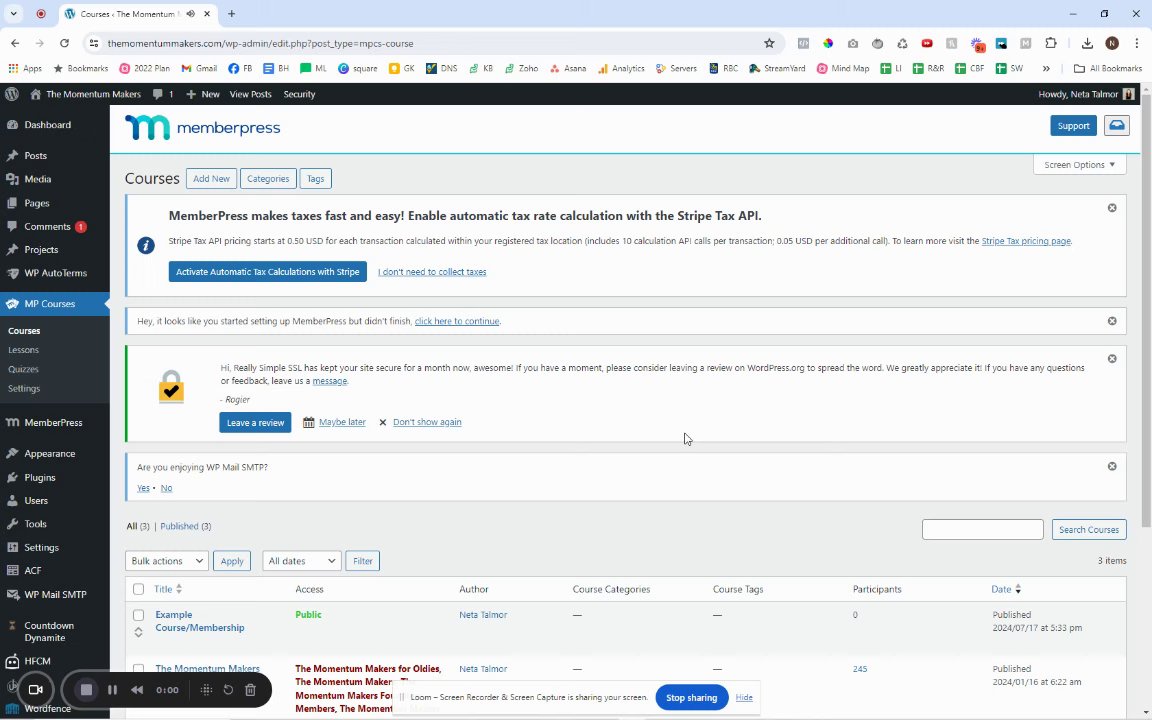
Task: Open the browser downloads icon
Action: [x=1087, y=43]
